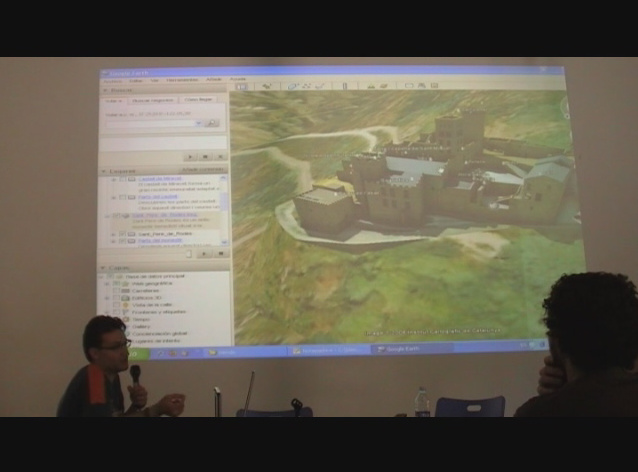Open the Ruler tool
Screen dimensions: 638x472
pos(345,86)
